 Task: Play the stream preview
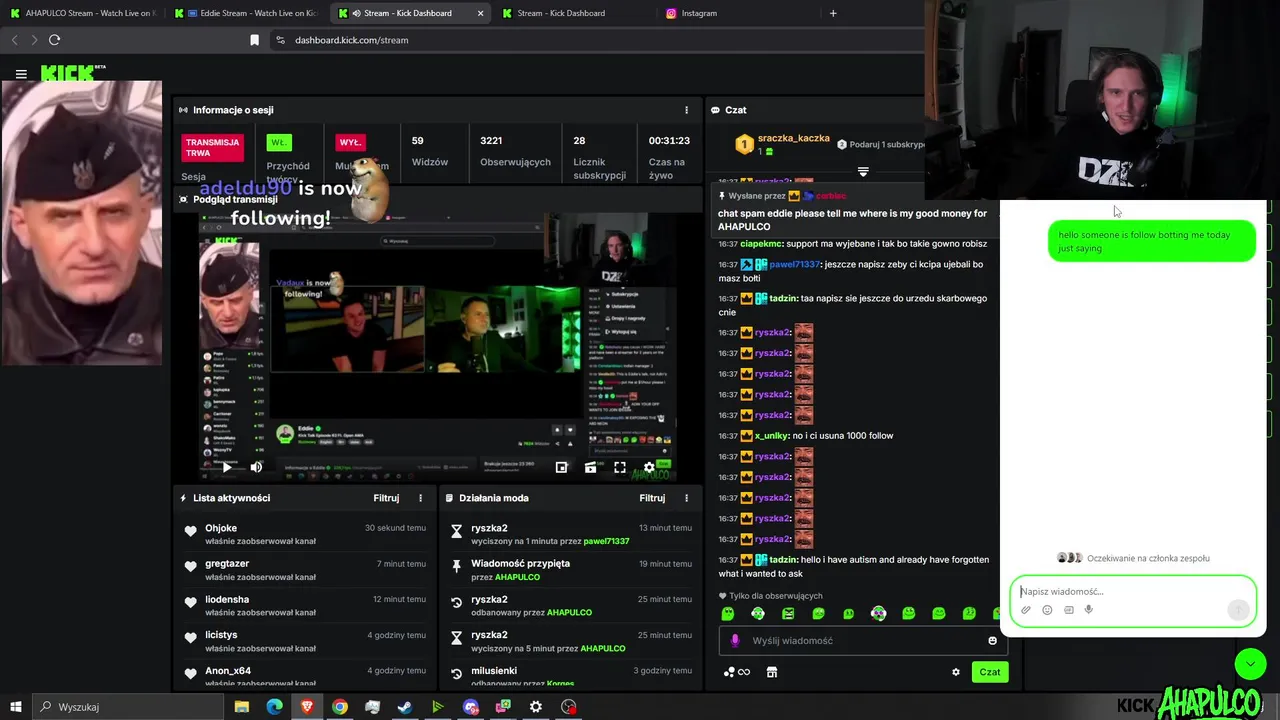[227, 467]
